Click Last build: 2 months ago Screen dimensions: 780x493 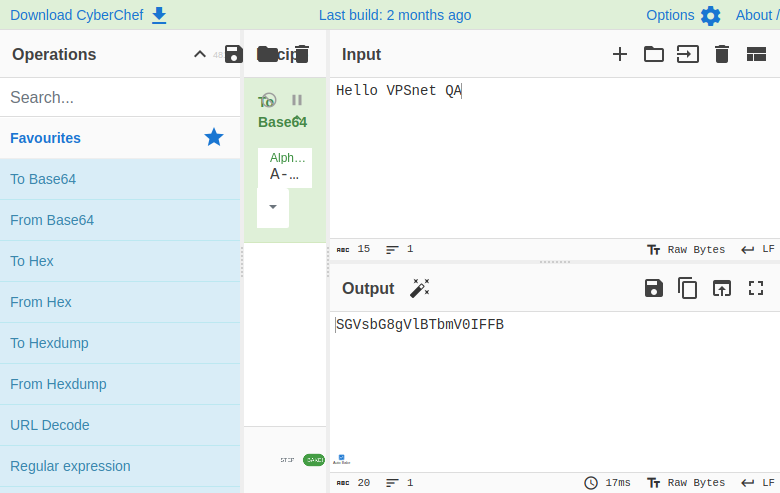pyautogui.click(x=395, y=15)
